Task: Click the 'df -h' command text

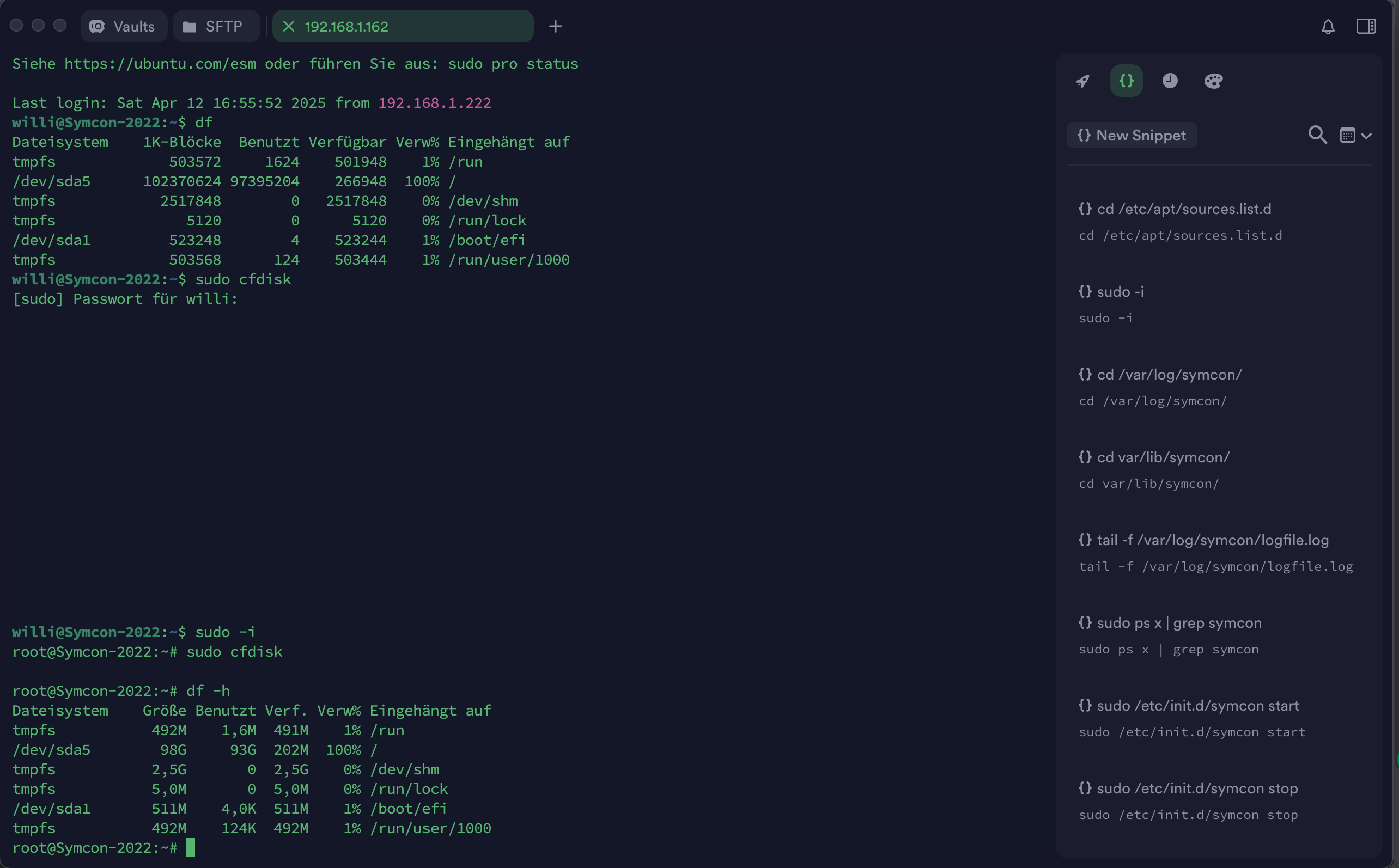Action: point(208,690)
